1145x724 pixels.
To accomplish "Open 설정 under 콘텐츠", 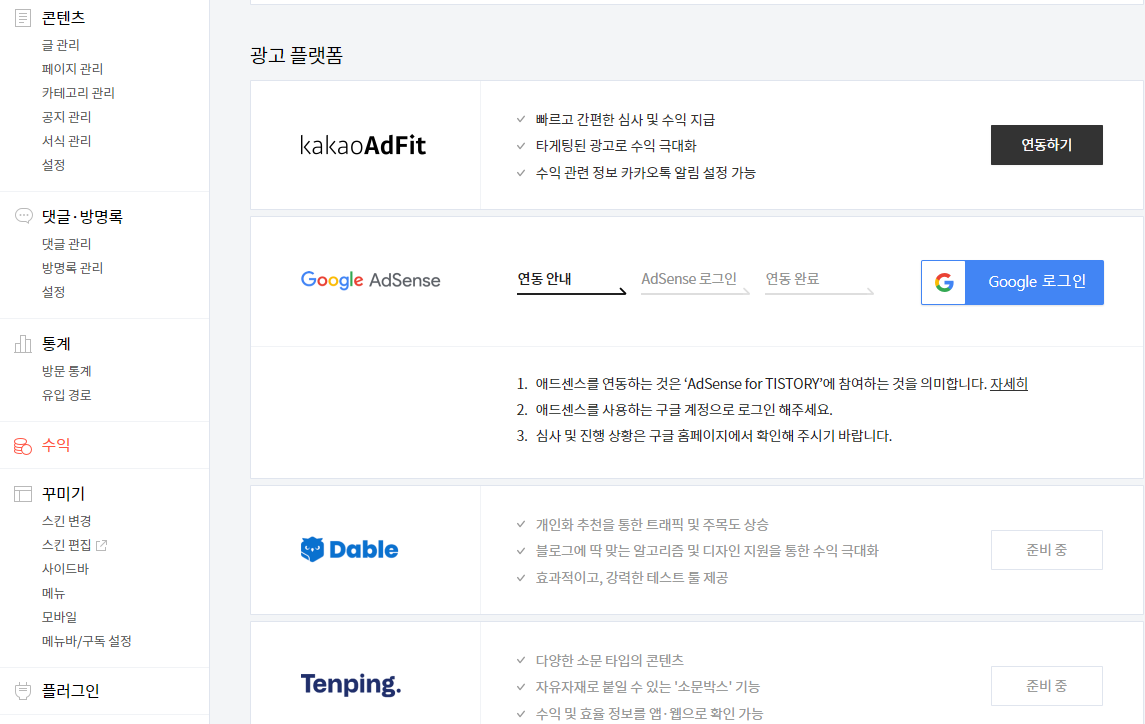I will 53,165.
